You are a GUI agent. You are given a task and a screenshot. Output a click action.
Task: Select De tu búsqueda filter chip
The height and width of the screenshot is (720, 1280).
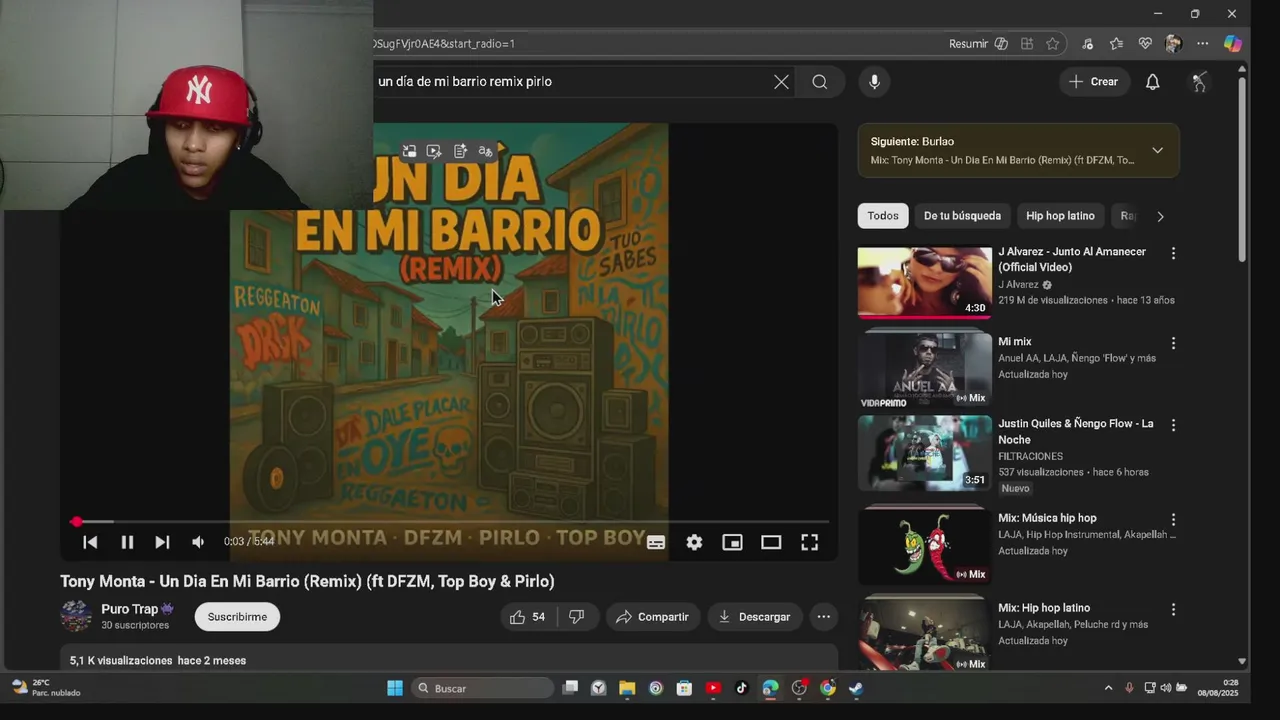tap(962, 216)
